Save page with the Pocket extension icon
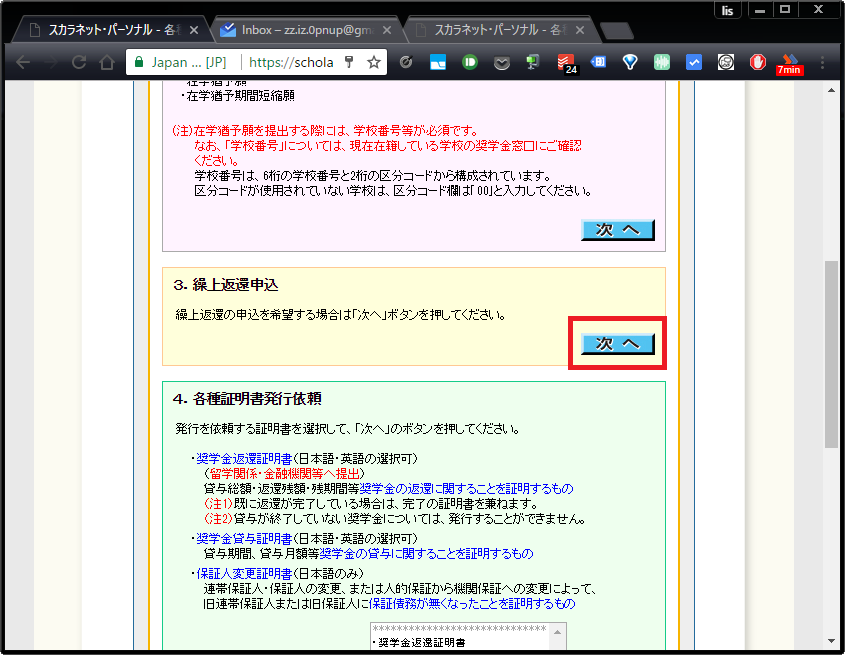This screenshot has height=655, width=845. point(502,63)
